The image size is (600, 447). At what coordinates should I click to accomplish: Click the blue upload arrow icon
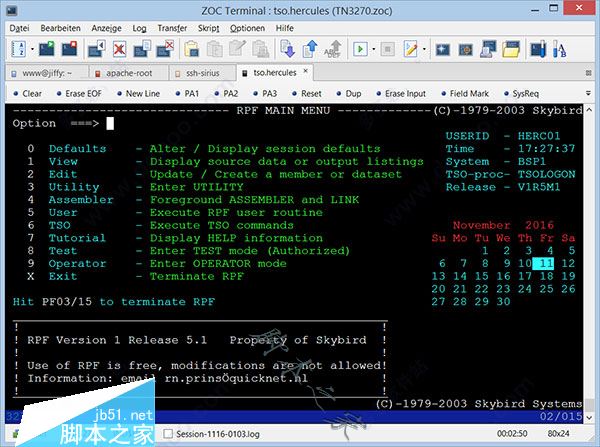point(309,49)
